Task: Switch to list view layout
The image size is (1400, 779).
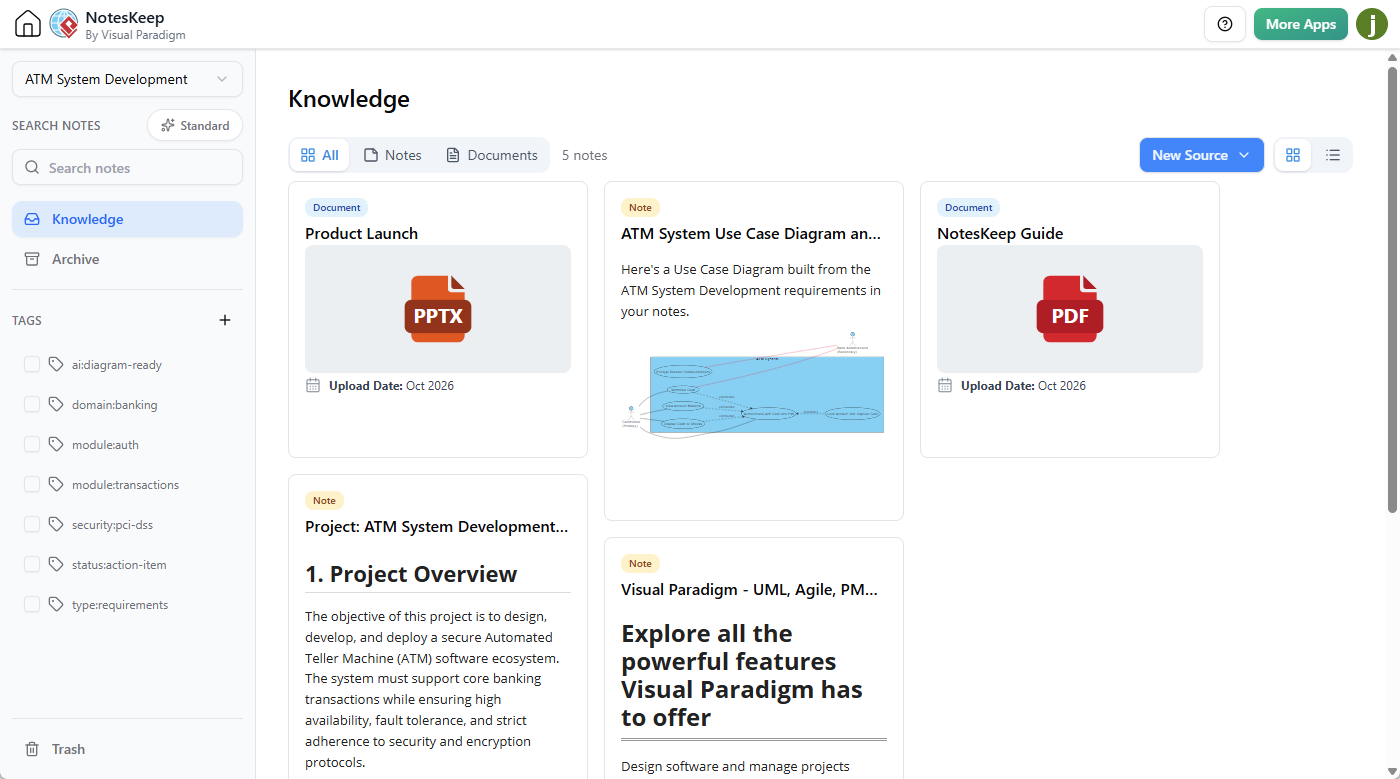Action: pos(1333,155)
